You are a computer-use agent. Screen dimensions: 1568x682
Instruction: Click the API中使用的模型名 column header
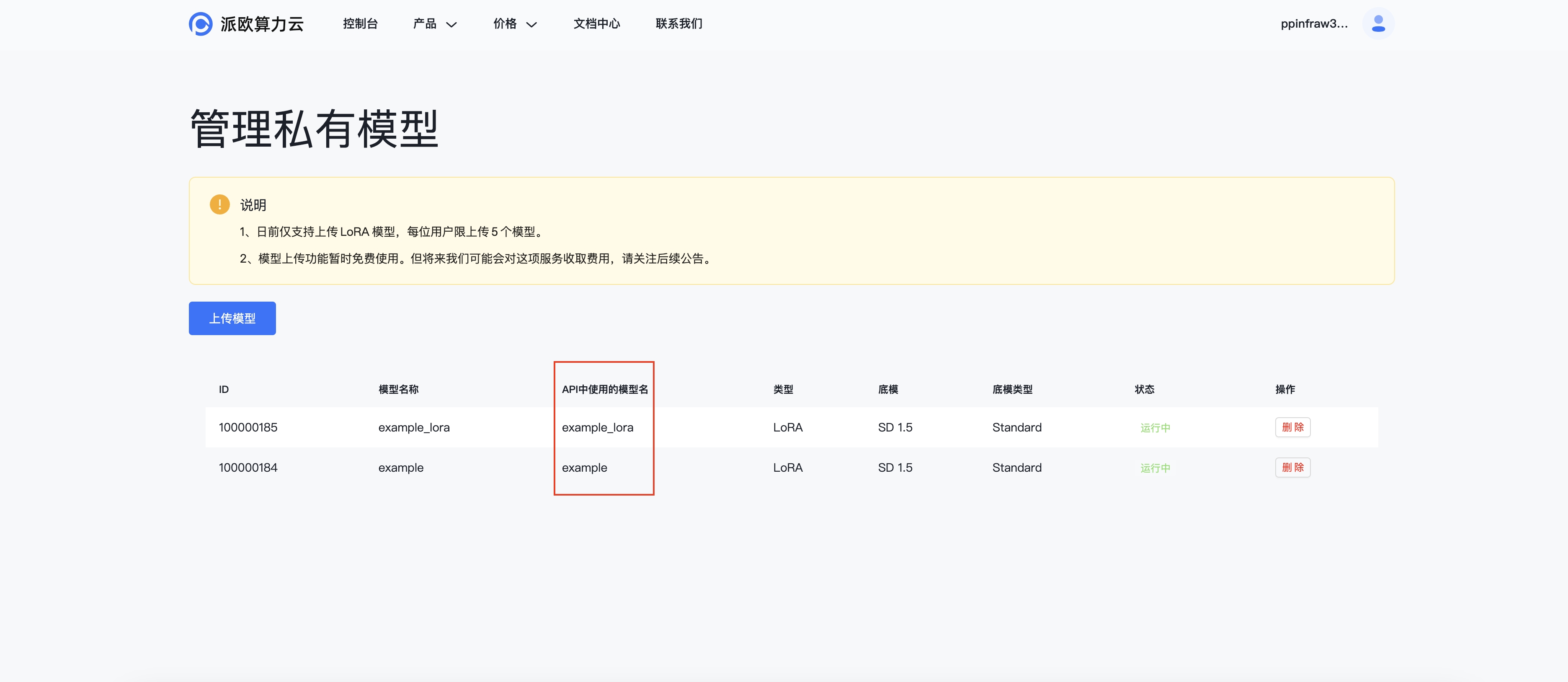(604, 389)
